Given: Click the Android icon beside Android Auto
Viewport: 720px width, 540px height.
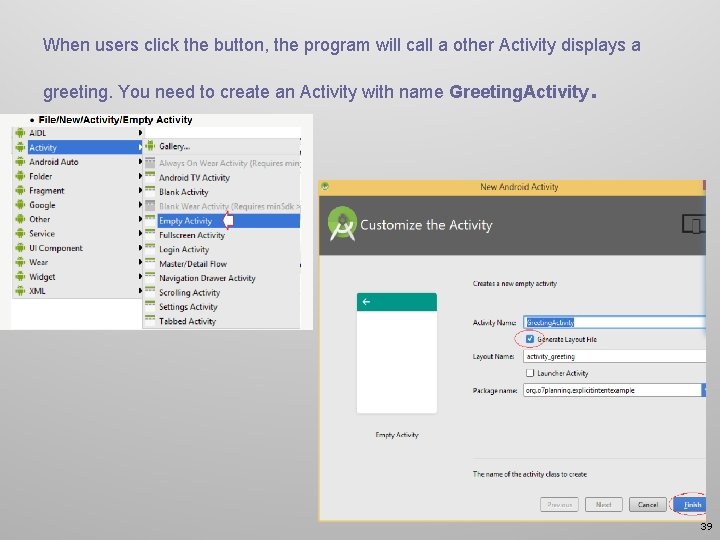Looking at the screenshot, I should (x=20, y=162).
